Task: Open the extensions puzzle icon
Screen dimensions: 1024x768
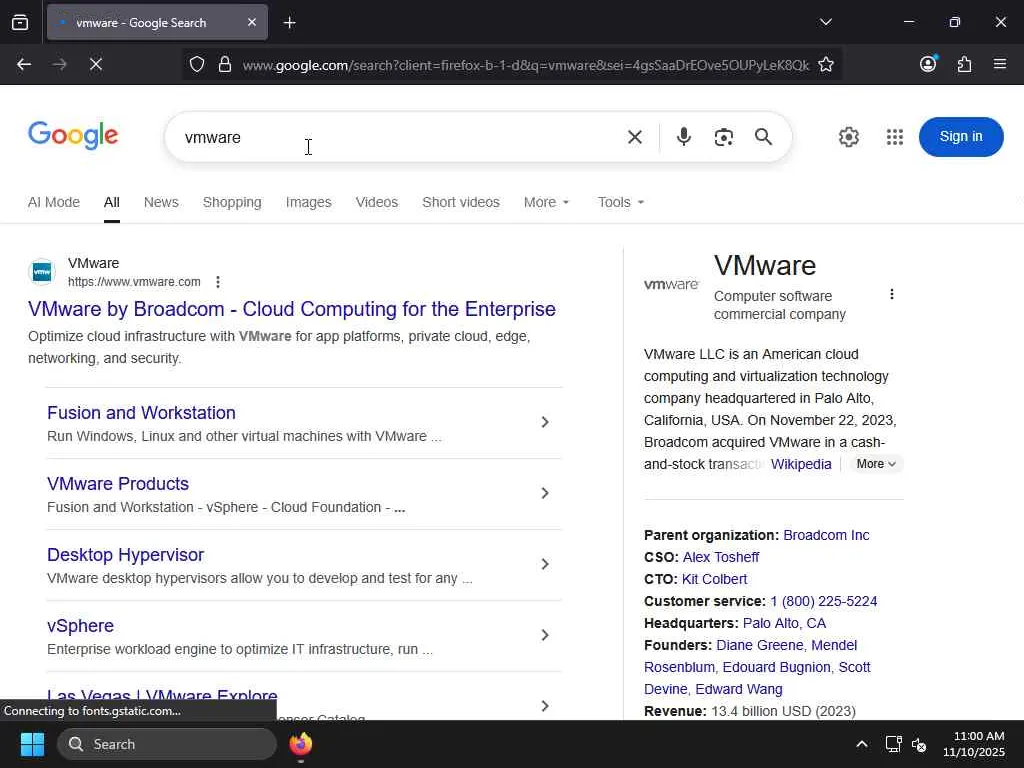Action: point(965,64)
